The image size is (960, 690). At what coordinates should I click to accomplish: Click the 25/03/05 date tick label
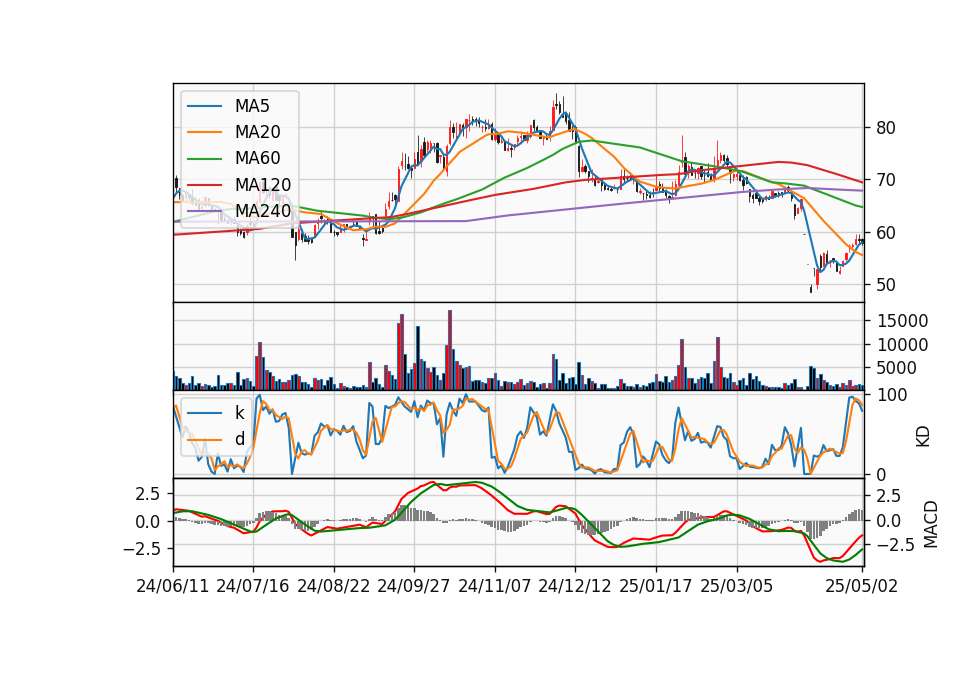(737, 586)
